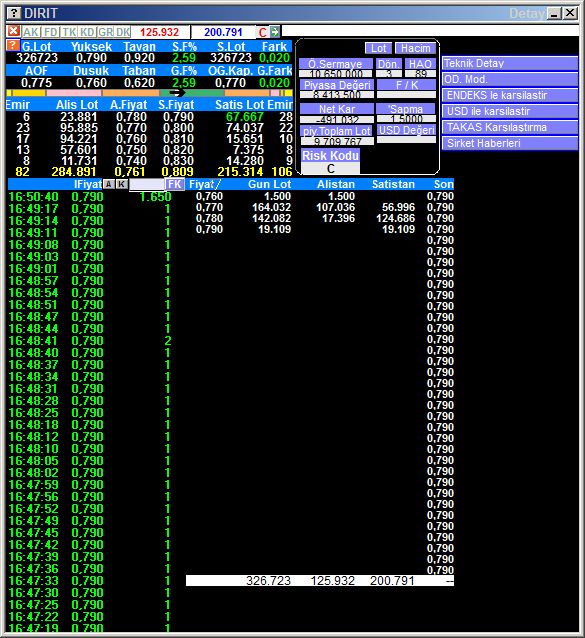585x638 pixels.
Task: Click the orange question mark icon by G.Lot
Action: [x=13, y=46]
